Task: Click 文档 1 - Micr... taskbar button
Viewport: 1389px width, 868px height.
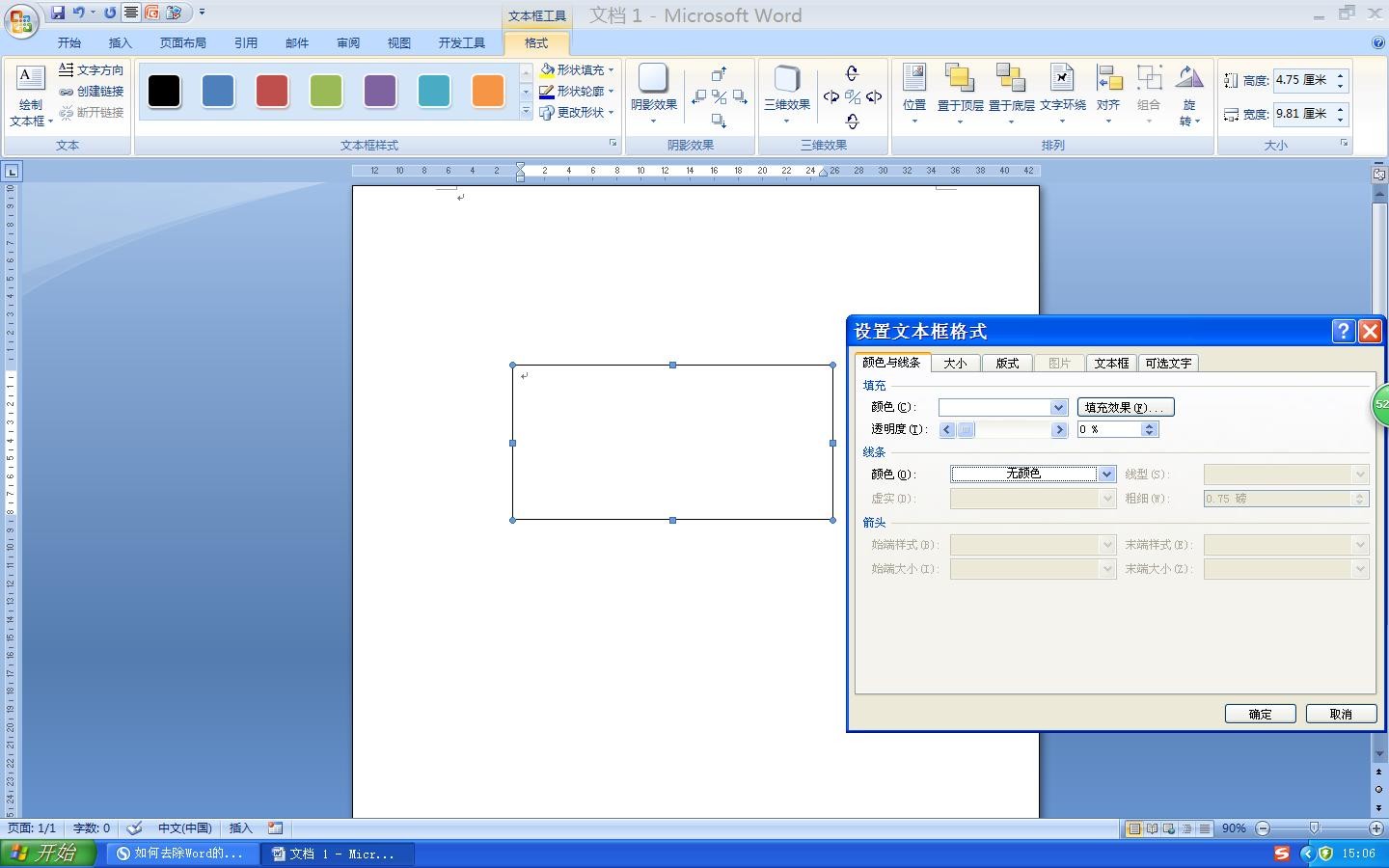Action: [x=338, y=854]
